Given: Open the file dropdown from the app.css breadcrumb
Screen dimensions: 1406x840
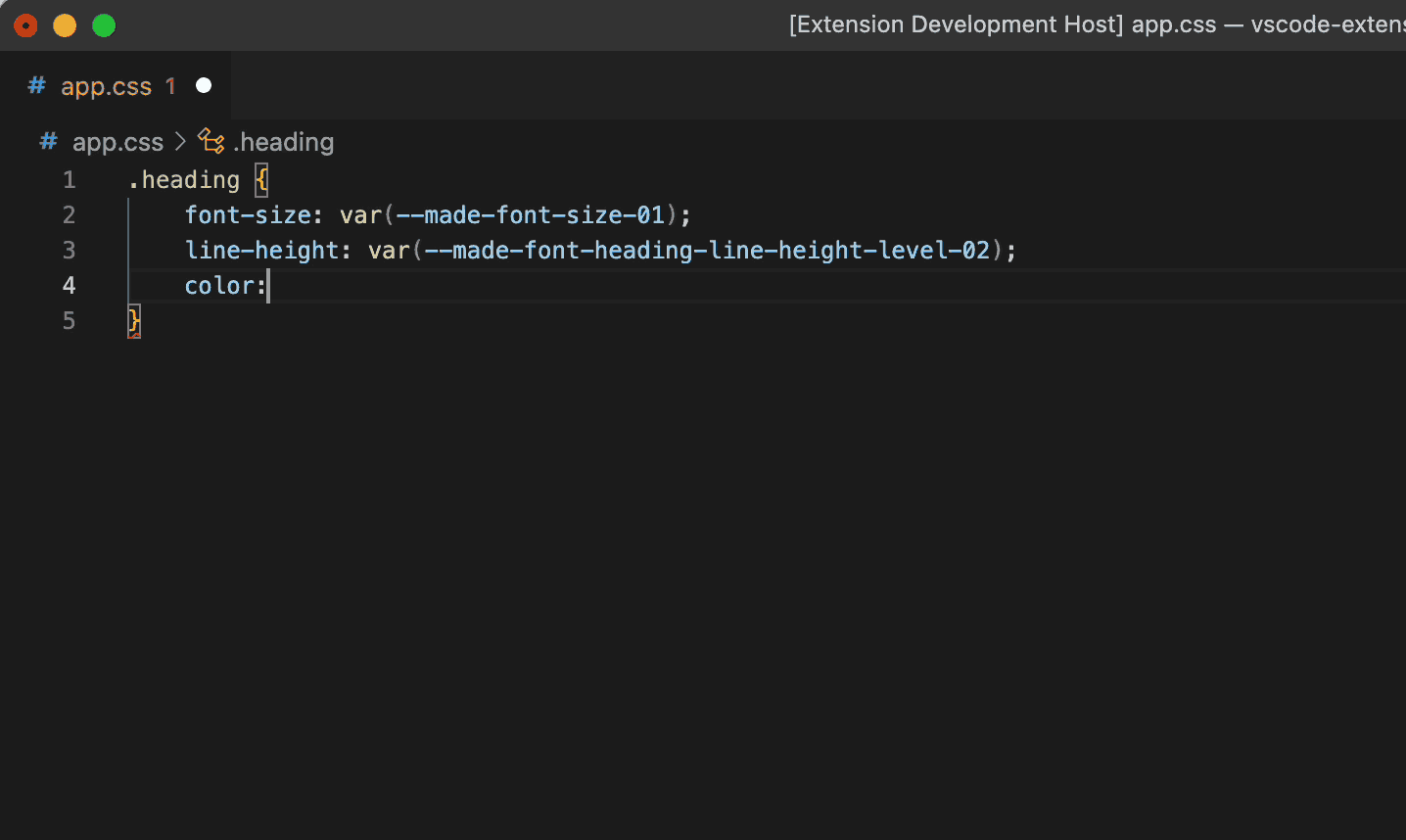Looking at the screenshot, I should [117, 142].
